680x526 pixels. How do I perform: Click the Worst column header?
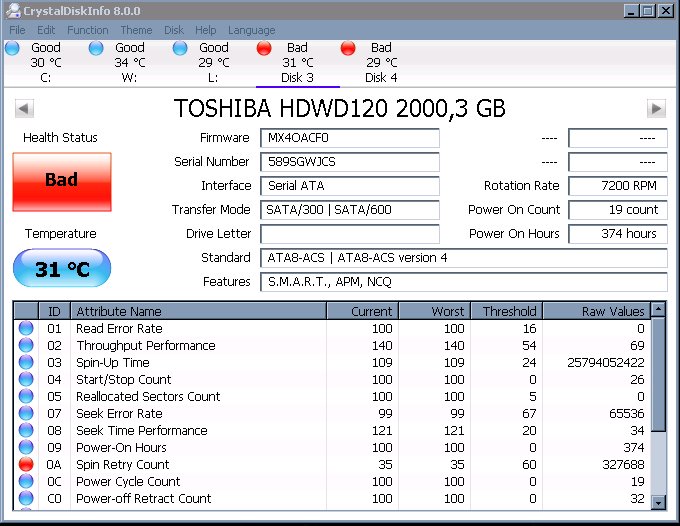435,311
